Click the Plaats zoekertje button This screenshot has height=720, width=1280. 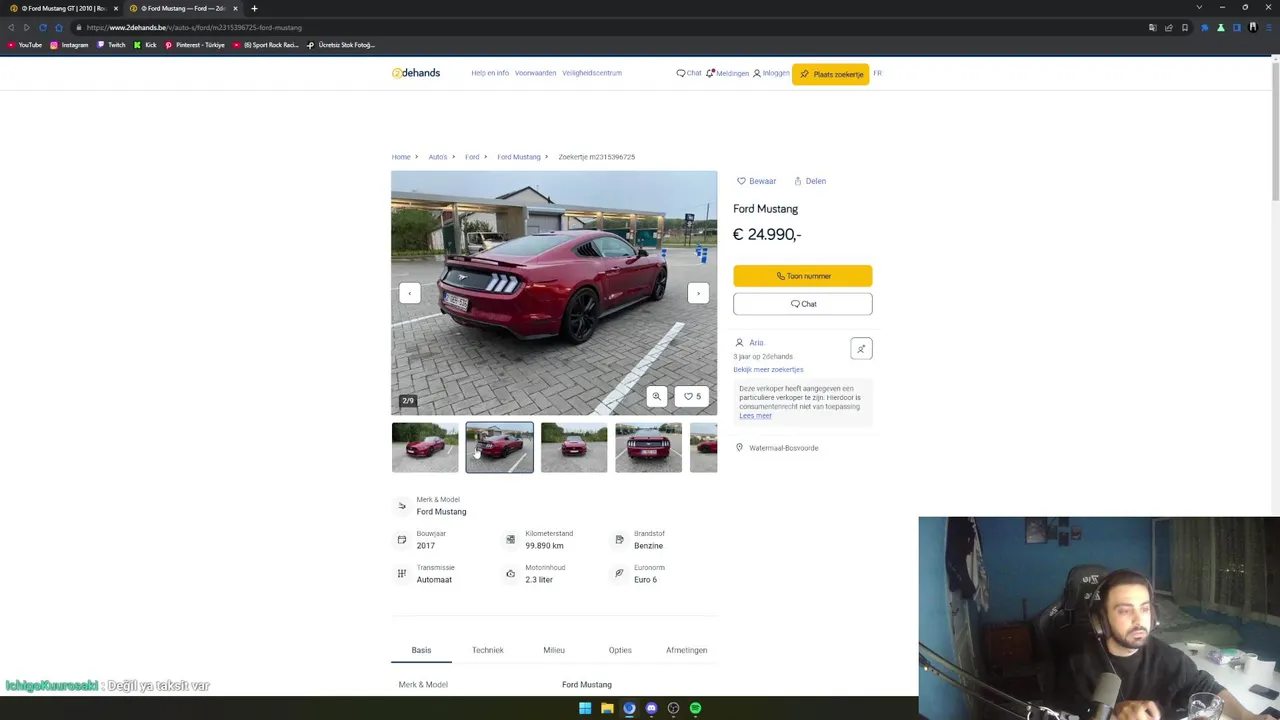point(831,74)
